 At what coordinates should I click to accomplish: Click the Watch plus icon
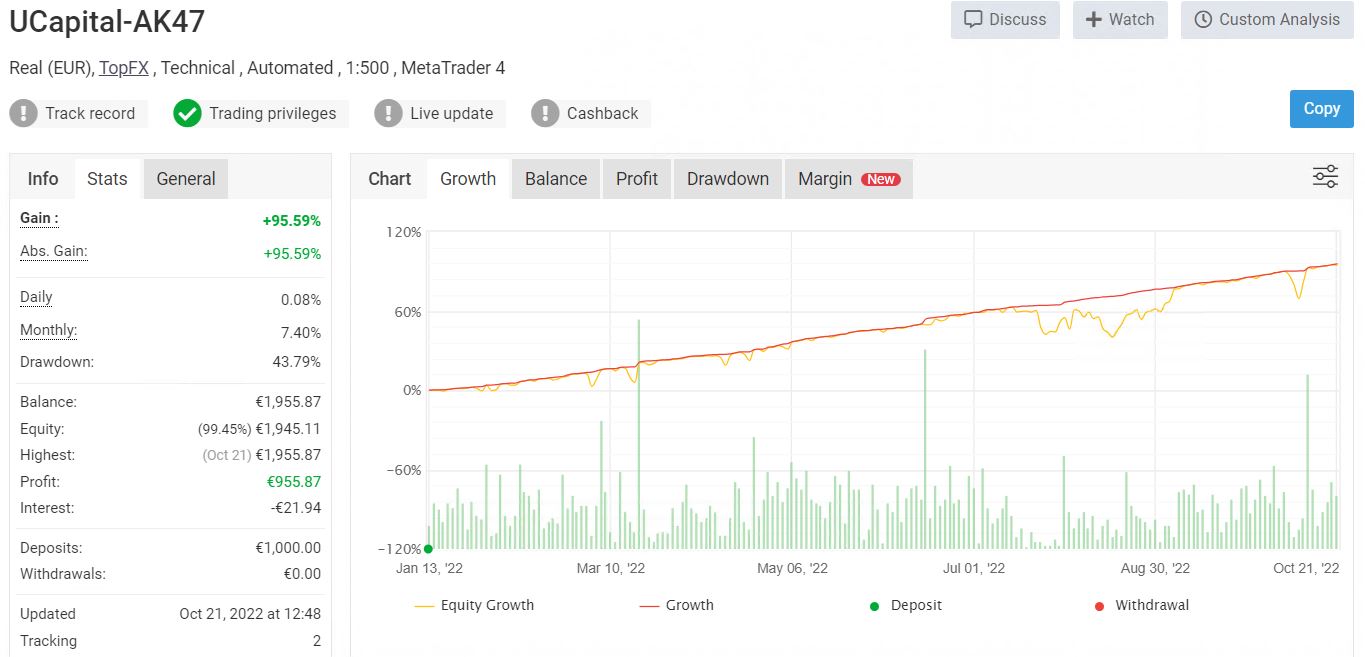(x=1094, y=20)
